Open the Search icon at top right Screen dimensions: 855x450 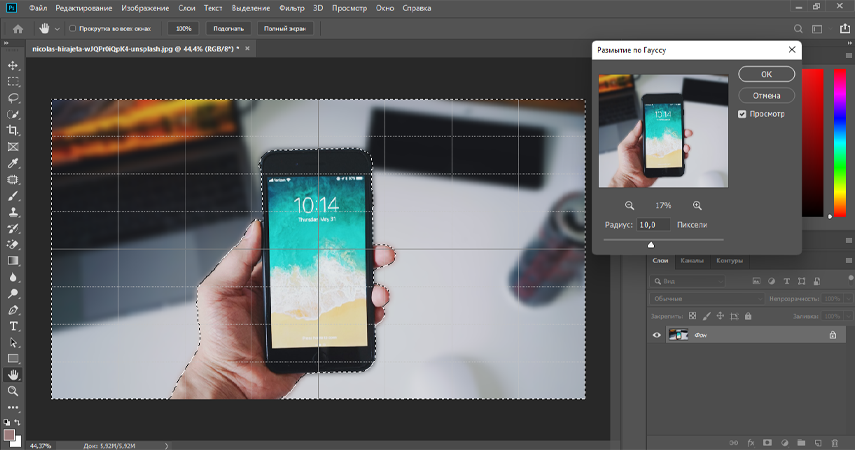pos(798,29)
